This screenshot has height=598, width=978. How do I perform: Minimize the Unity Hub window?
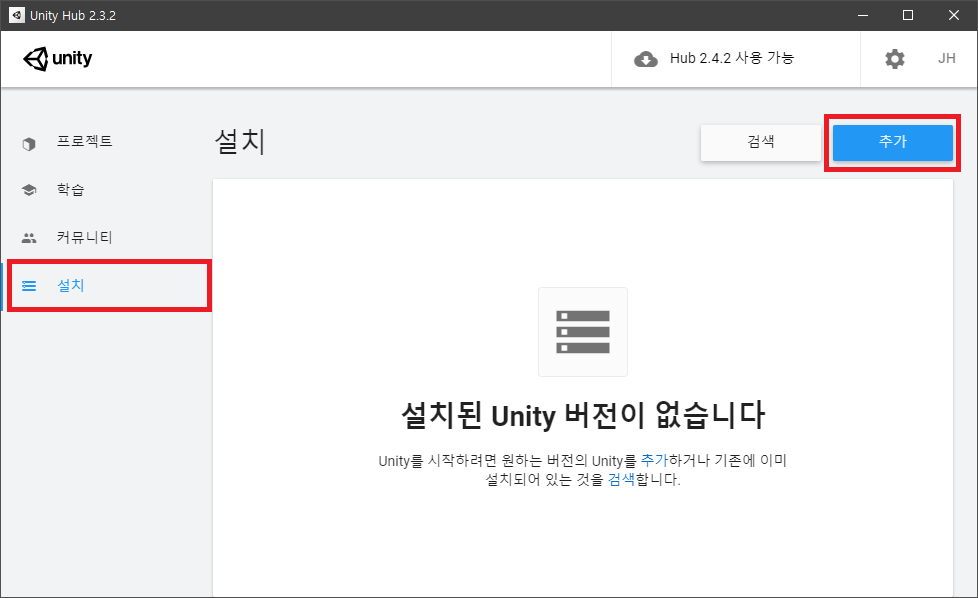pyautogui.click(x=863, y=15)
